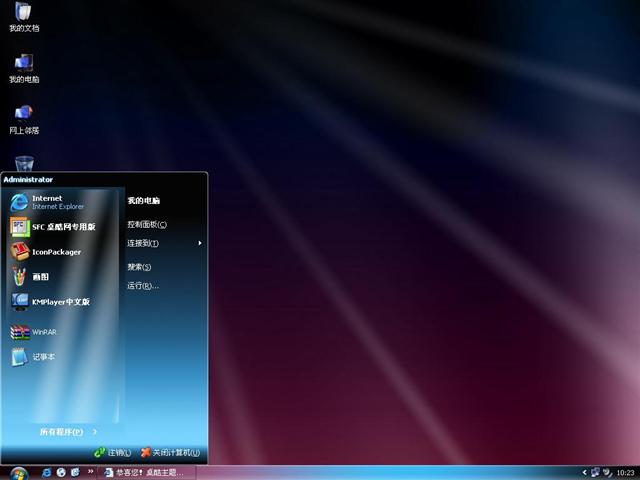Click the Start orb on the taskbar
640x480 pixels.
(x=18, y=471)
